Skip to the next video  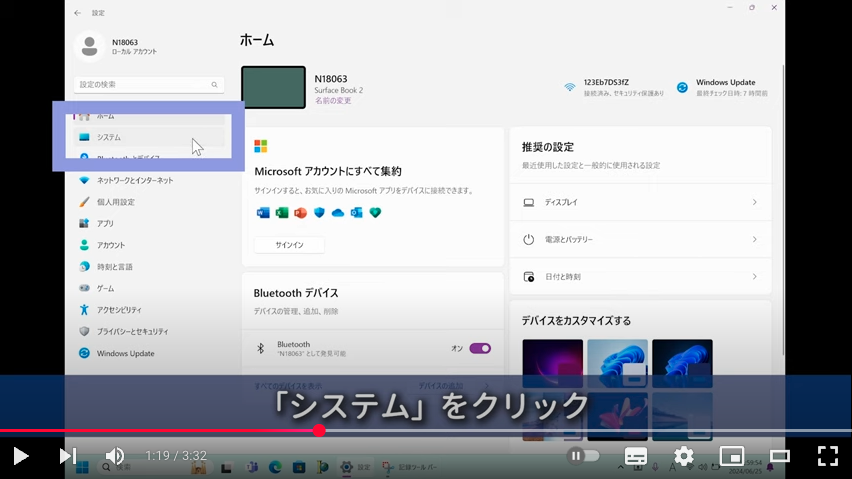point(68,456)
